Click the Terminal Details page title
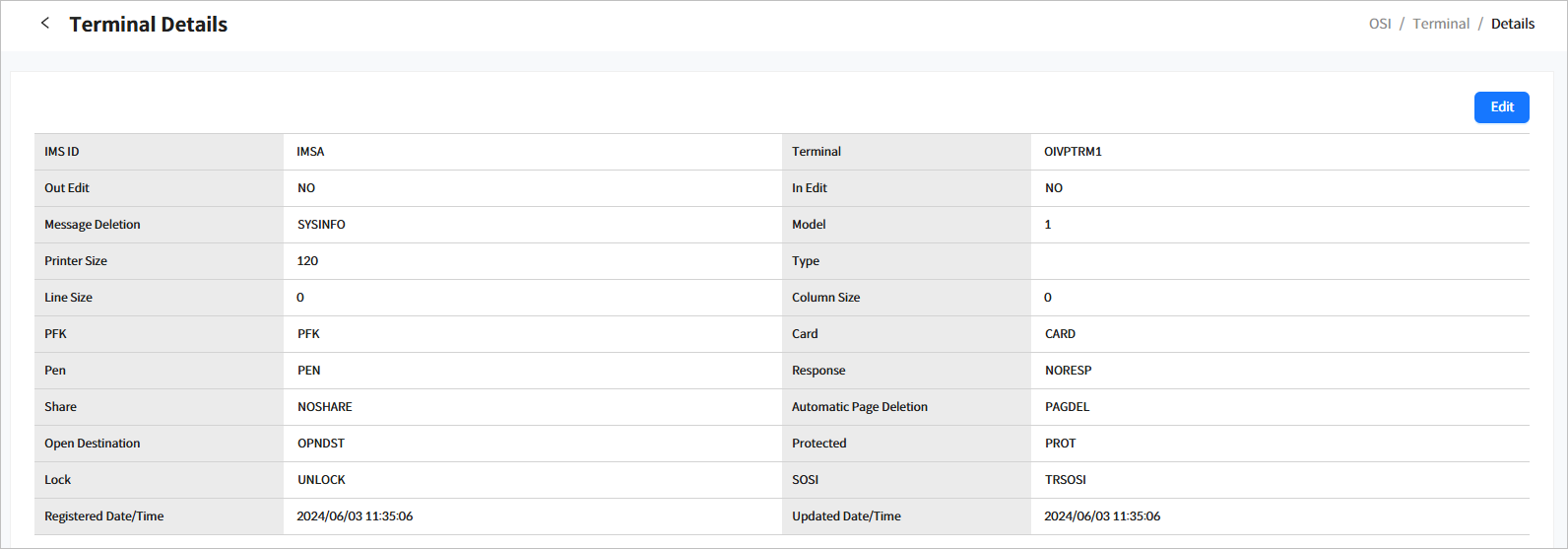The height and width of the screenshot is (549, 1568). point(148,25)
